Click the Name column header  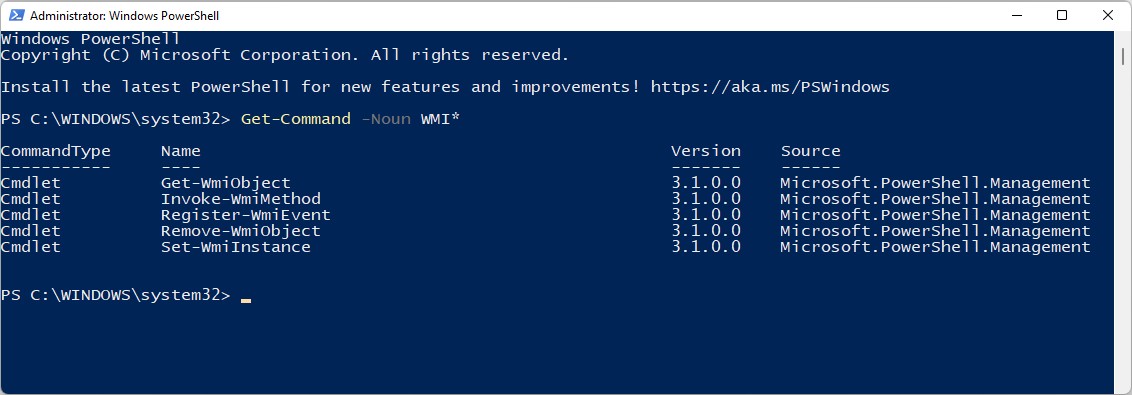(x=180, y=151)
